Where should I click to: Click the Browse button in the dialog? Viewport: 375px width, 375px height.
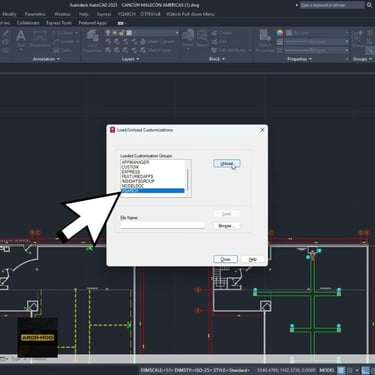[x=227, y=226]
